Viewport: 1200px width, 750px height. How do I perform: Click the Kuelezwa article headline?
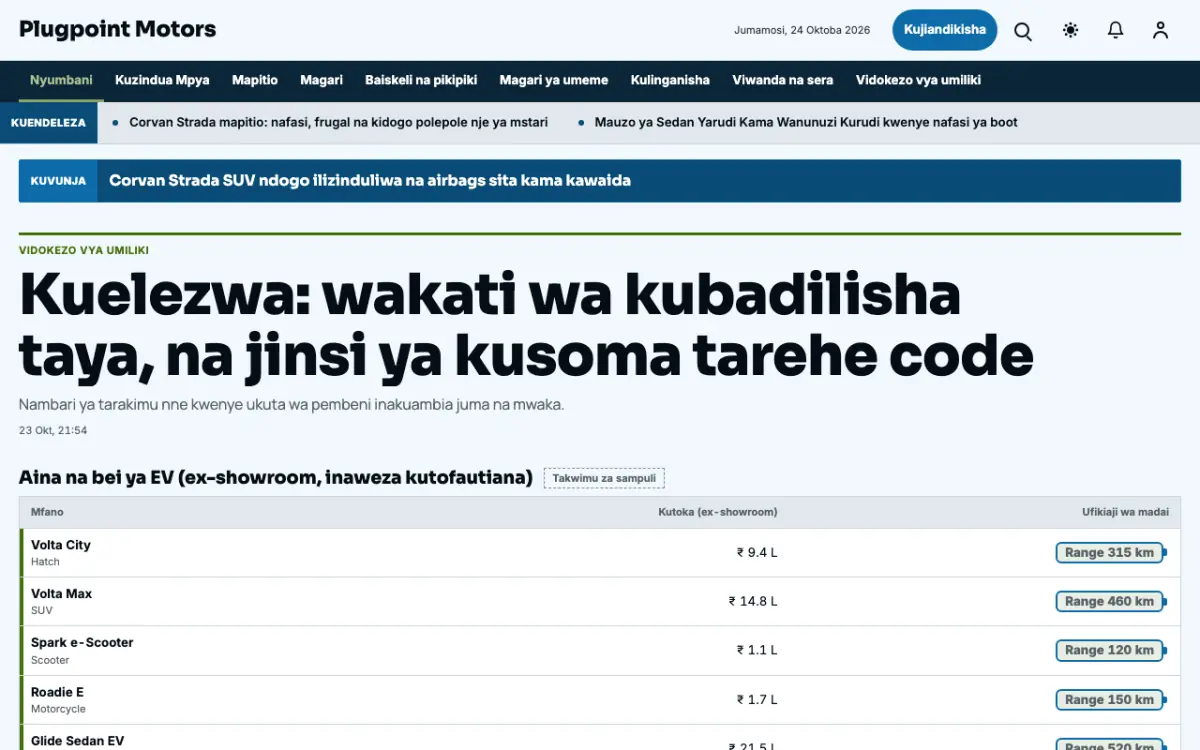pos(526,325)
